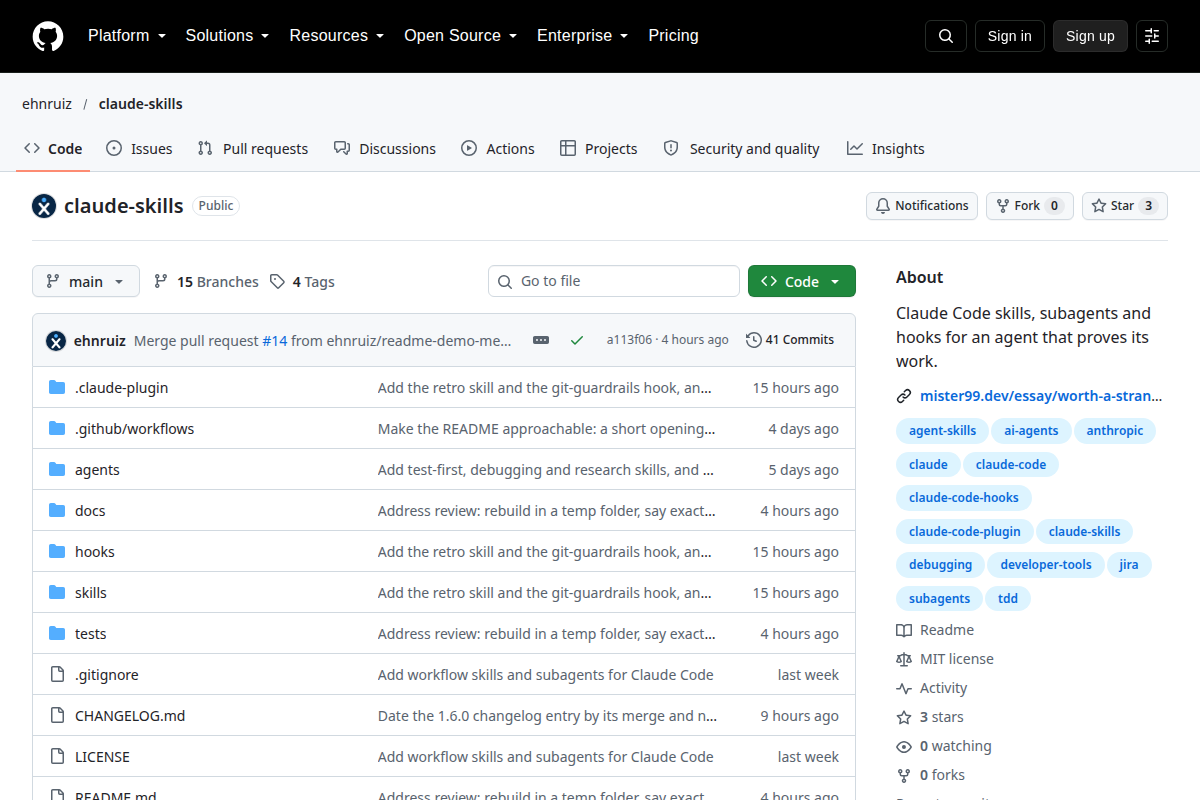Image resolution: width=1200 pixels, height=800 pixels.
Task: Click the GitHub logo icon
Action: pyautogui.click(x=48, y=36)
